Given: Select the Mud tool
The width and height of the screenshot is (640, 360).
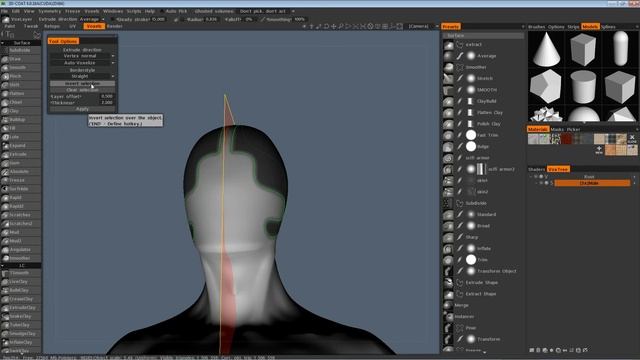Looking at the screenshot, I should pos(20,232).
